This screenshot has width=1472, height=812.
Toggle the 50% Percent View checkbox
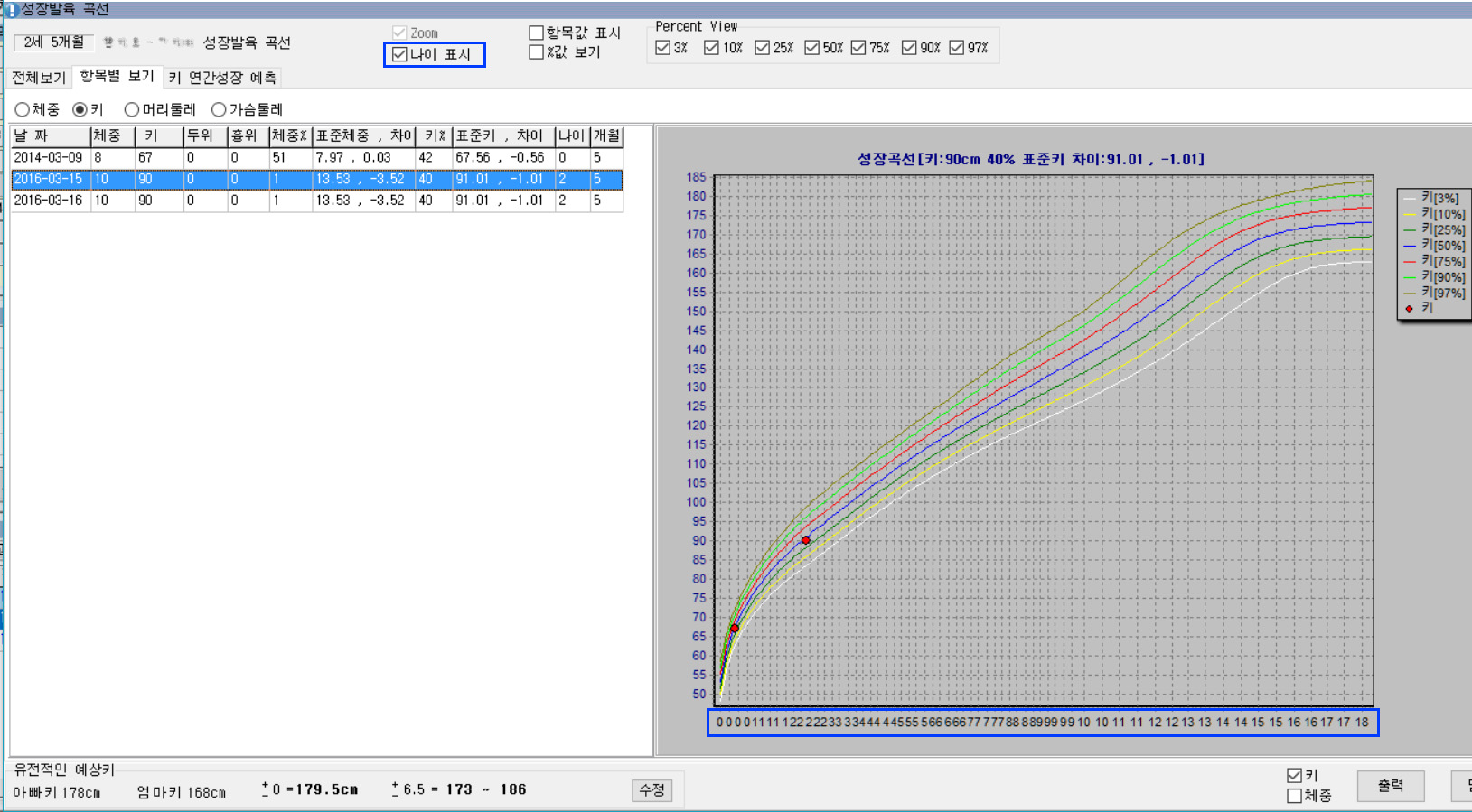coord(812,48)
